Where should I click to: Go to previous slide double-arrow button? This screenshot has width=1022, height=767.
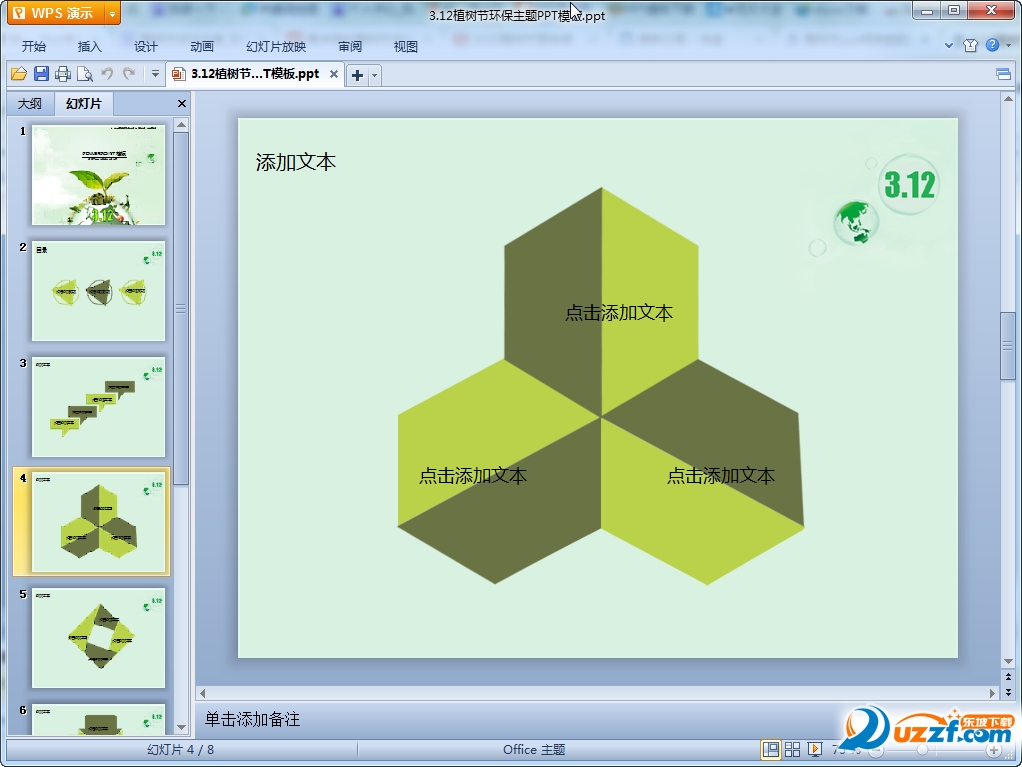coord(1008,678)
